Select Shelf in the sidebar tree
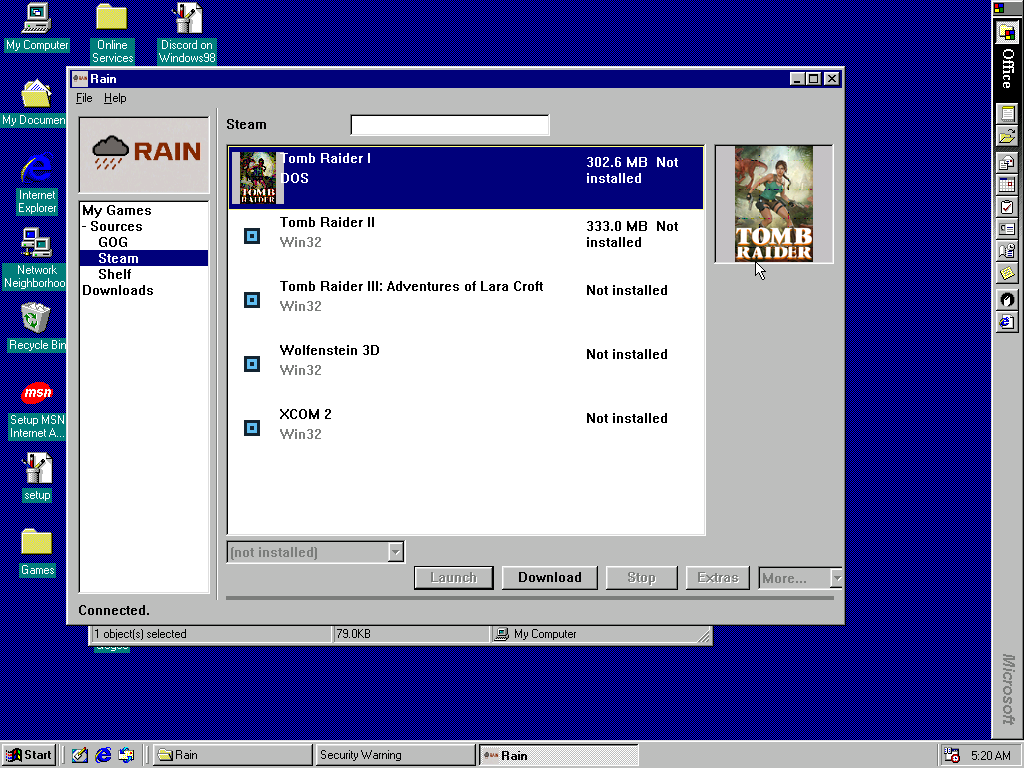Screen dimensions: 1024x768 coord(114,274)
